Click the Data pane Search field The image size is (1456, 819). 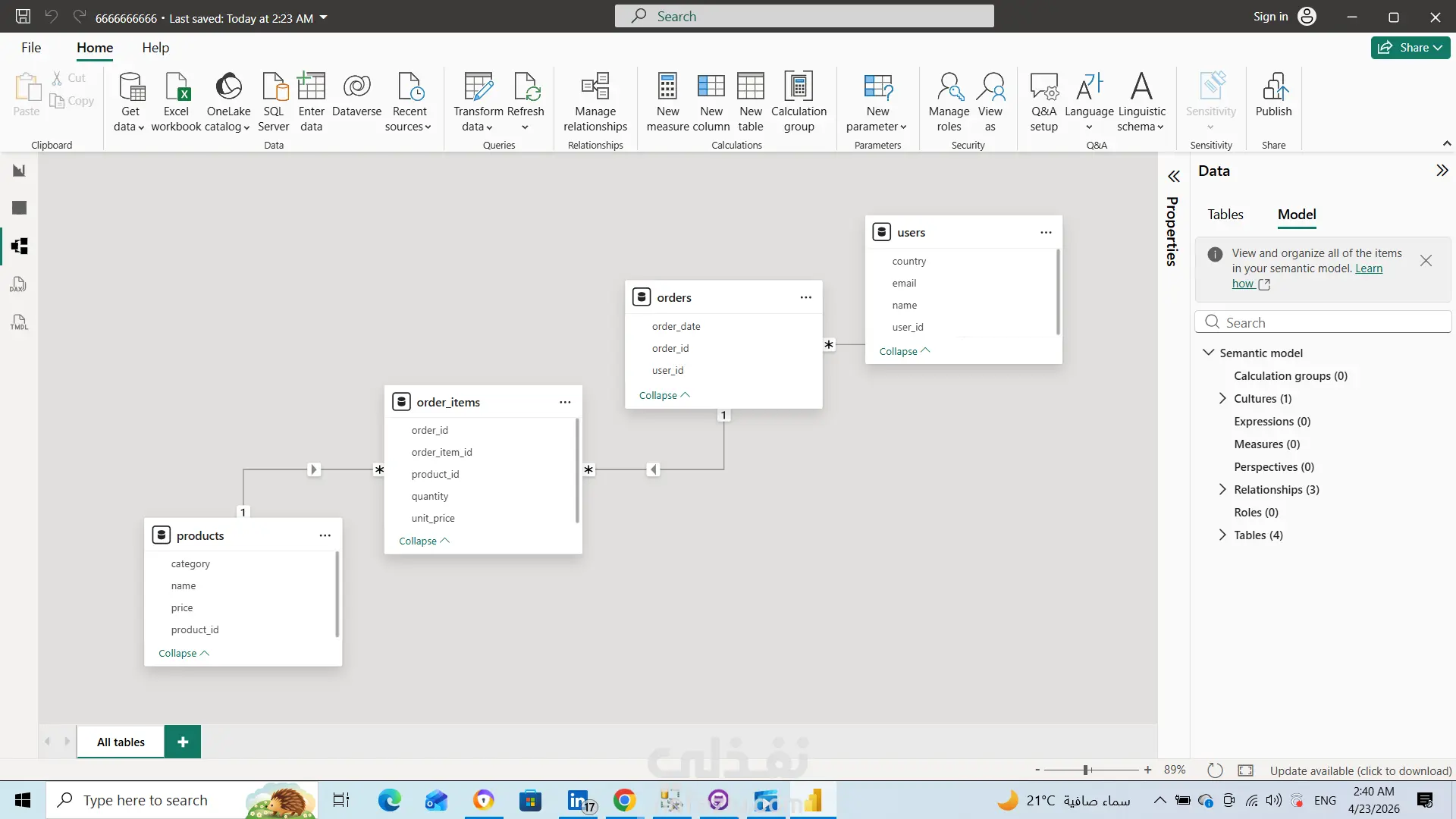click(1323, 322)
